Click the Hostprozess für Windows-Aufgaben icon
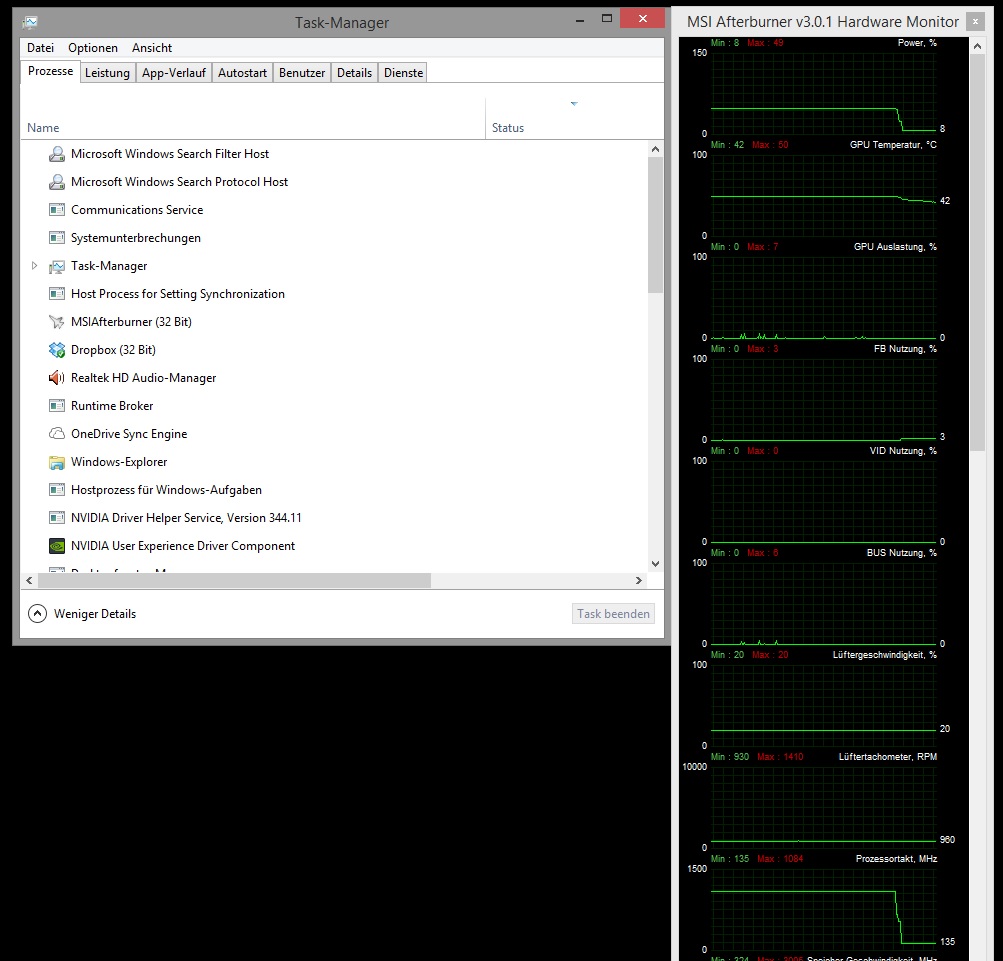This screenshot has width=1003, height=961. [x=57, y=490]
